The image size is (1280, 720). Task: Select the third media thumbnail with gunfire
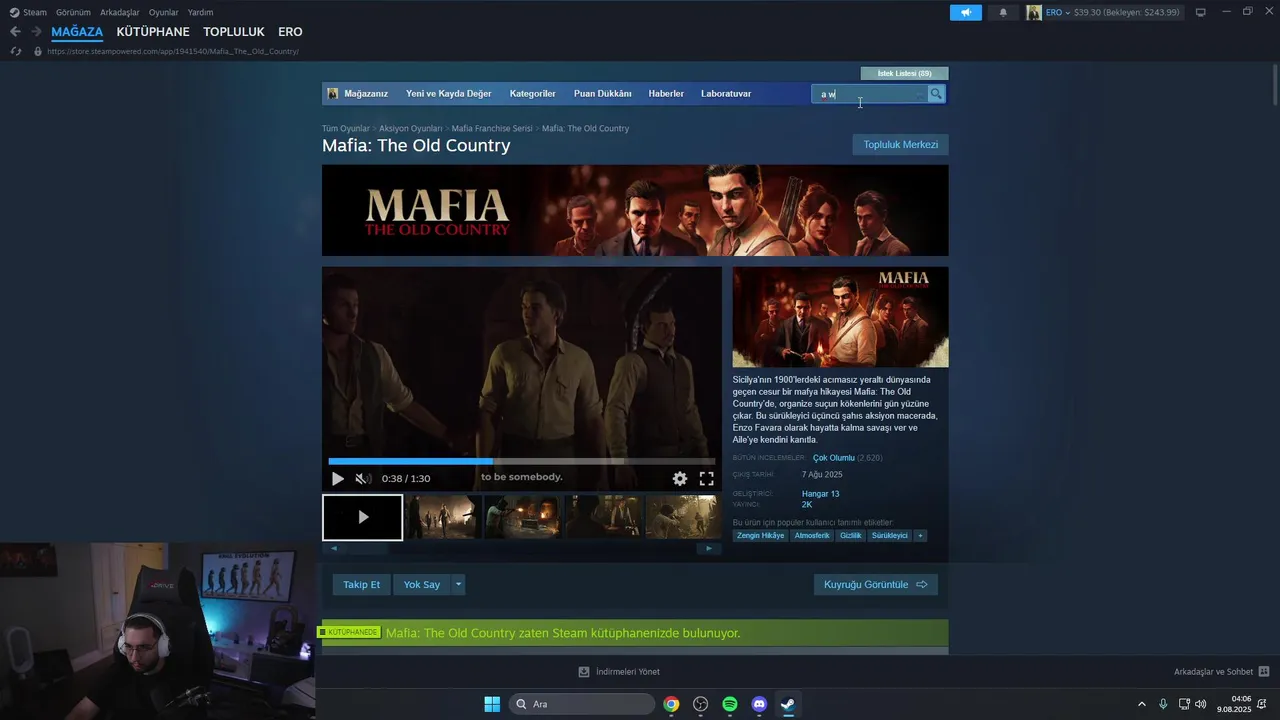pyautogui.click(x=522, y=517)
